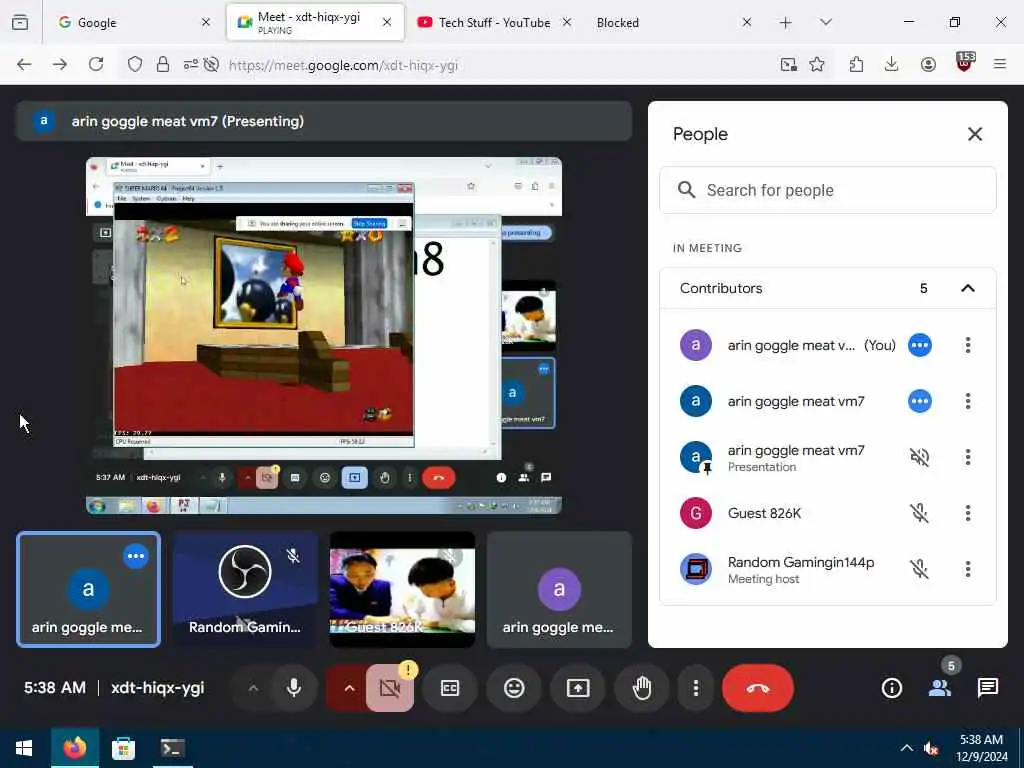Open the Firefox account icon

click(928, 64)
